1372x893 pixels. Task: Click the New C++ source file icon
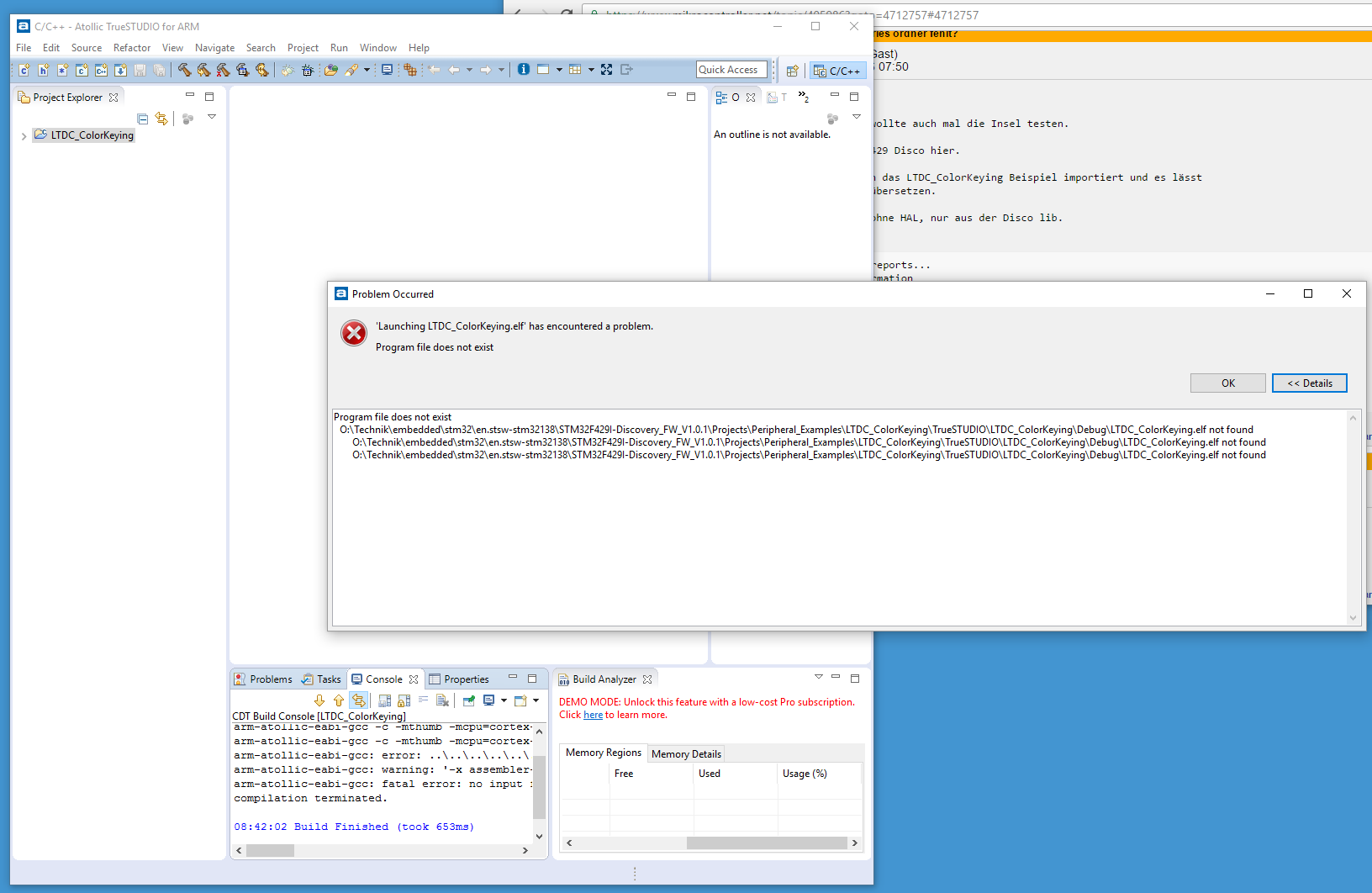tap(101, 70)
